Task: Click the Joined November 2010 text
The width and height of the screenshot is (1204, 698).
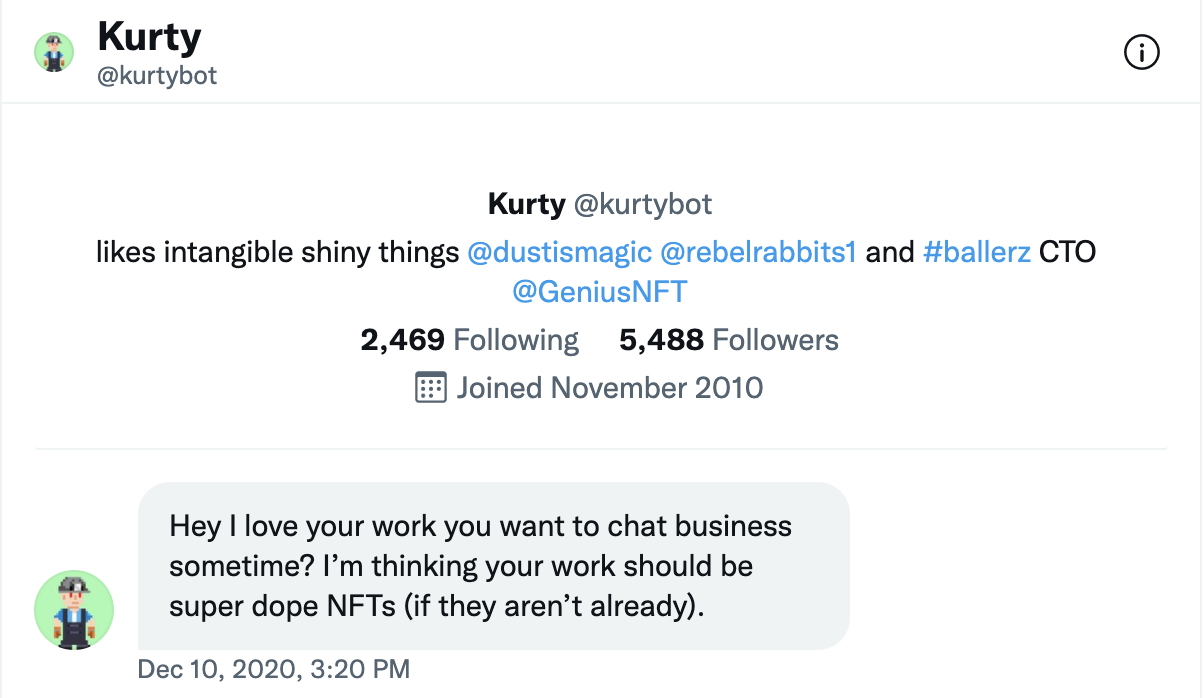Action: click(610, 387)
